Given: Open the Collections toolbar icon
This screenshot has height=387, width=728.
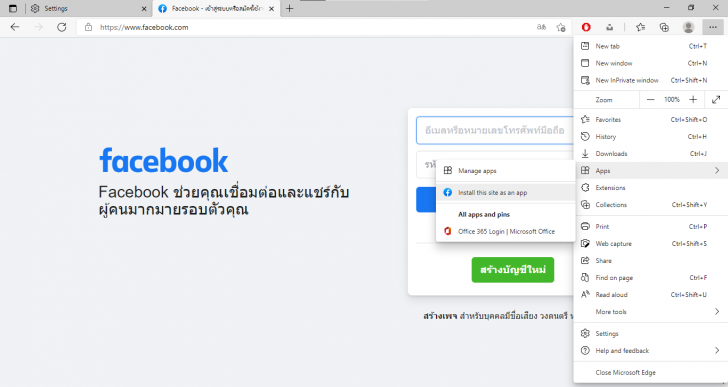Looking at the screenshot, I should tap(664, 27).
